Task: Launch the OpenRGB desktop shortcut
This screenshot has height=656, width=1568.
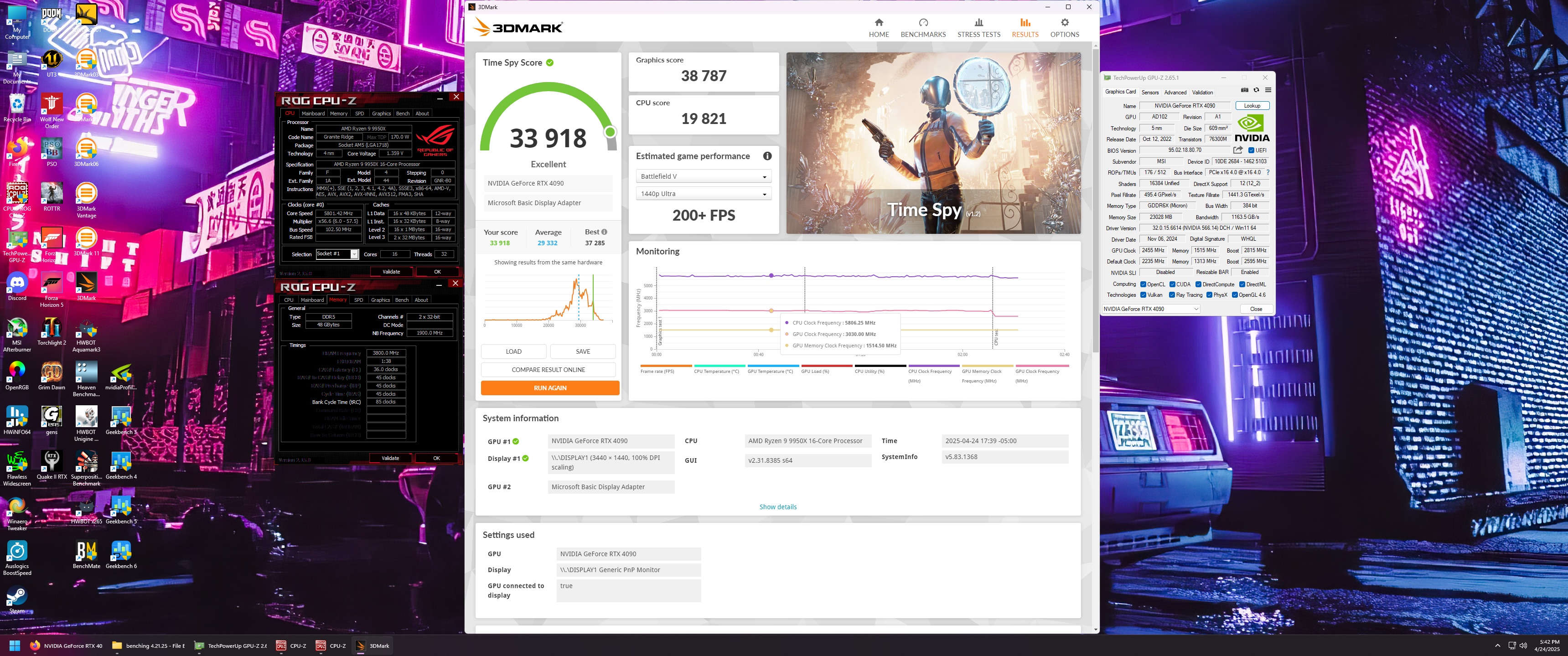Action: click(17, 376)
